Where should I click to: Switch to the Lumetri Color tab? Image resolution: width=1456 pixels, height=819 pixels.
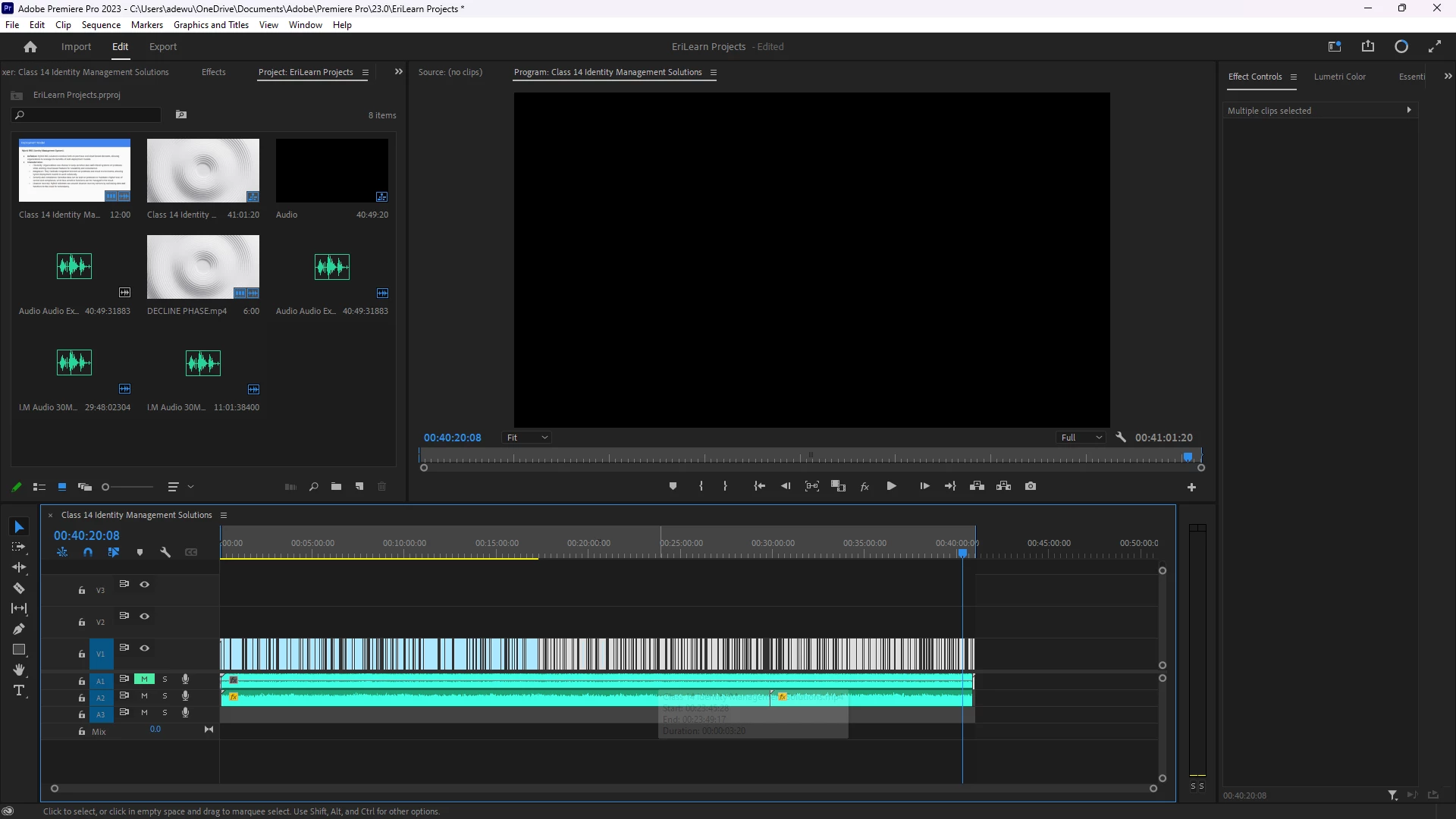[1339, 77]
